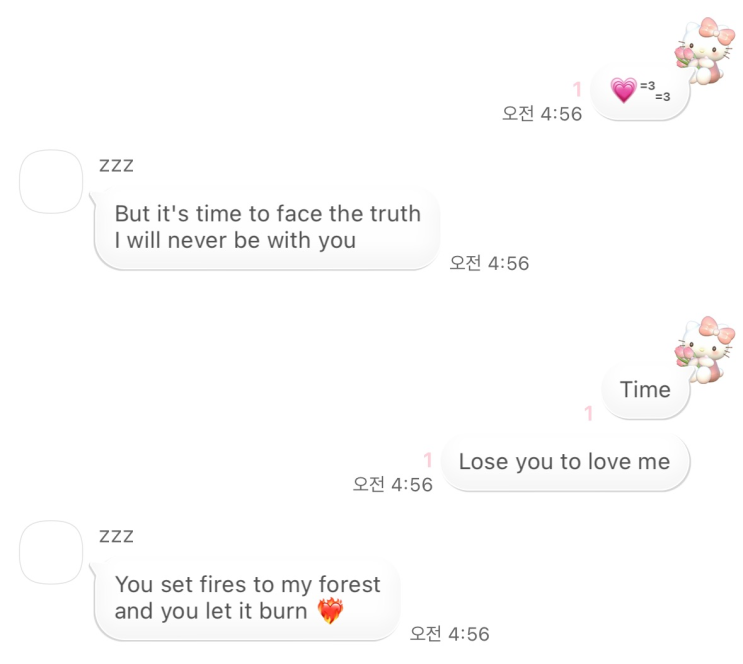The height and width of the screenshot is (664, 743).
Task: Click the timestamp beside "you let it burn"
Action: tap(449, 634)
